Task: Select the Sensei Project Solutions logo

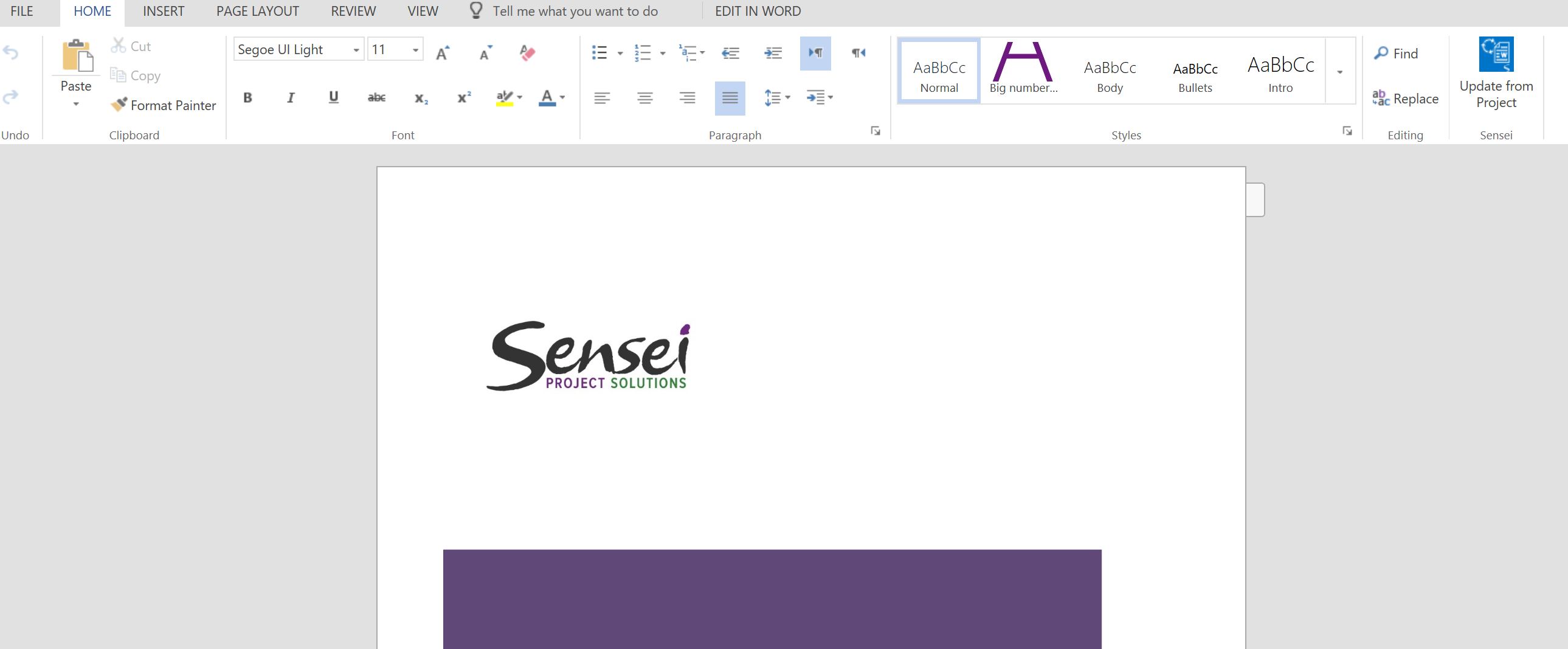Action: [589, 356]
